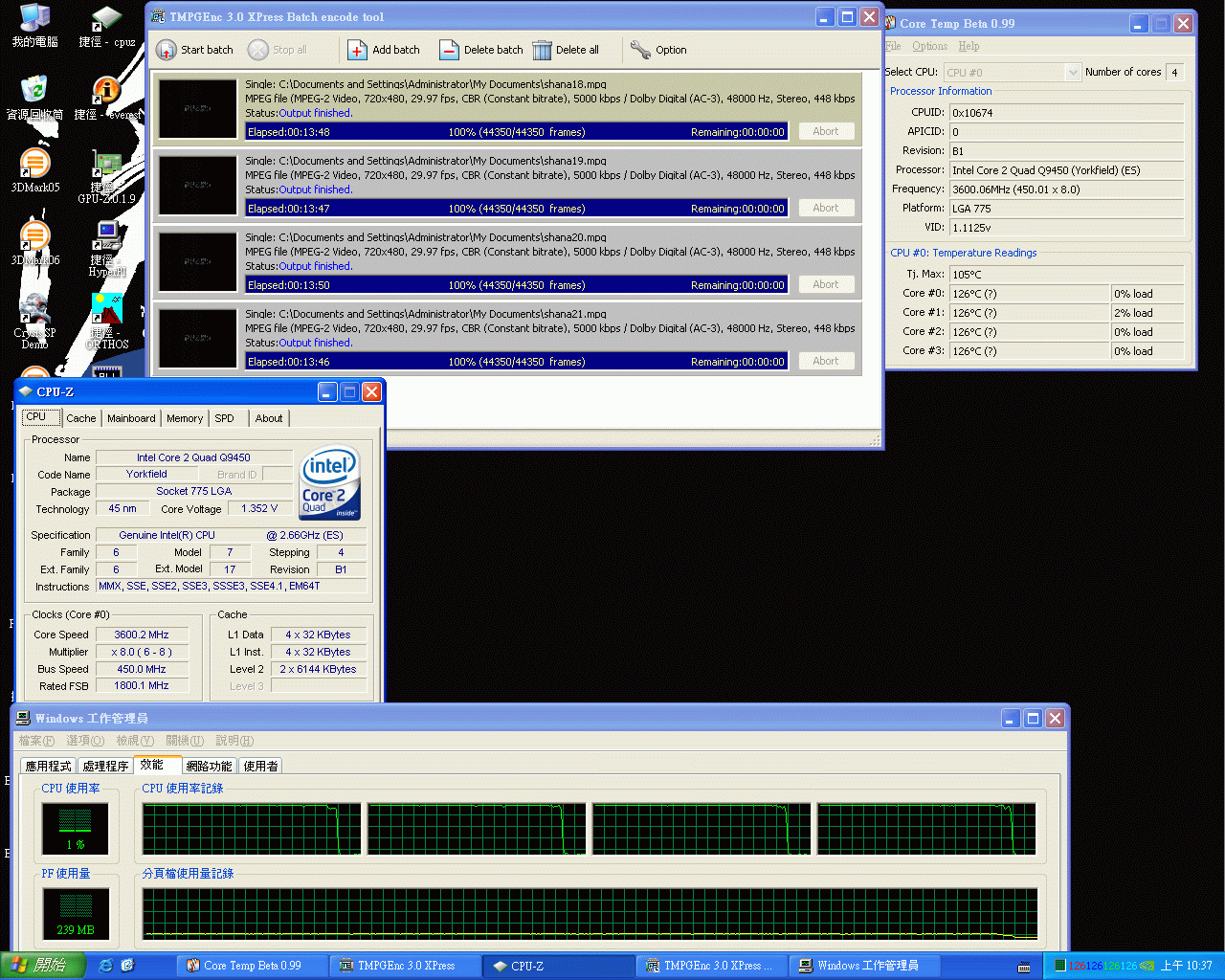
Task: Click Add batch in TMPGEnc toolbar
Action: [x=384, y=50]
